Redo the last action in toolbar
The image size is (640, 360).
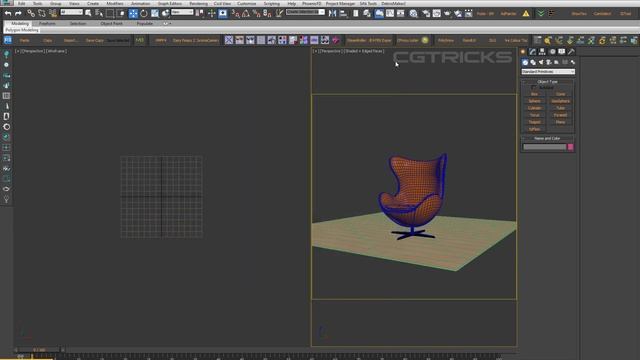click(18, 13)
